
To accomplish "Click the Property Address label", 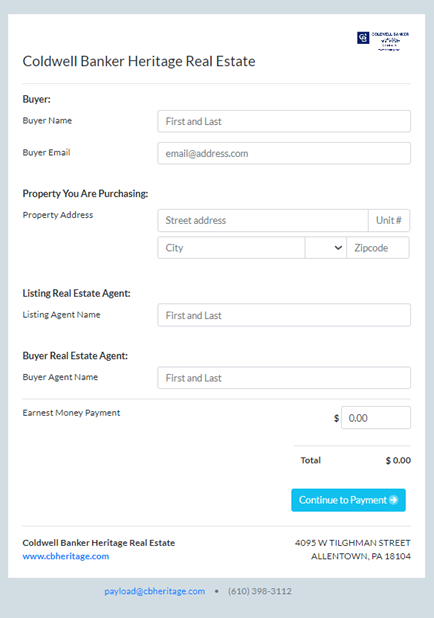I will pyautogui.click(x=58, y=215).
